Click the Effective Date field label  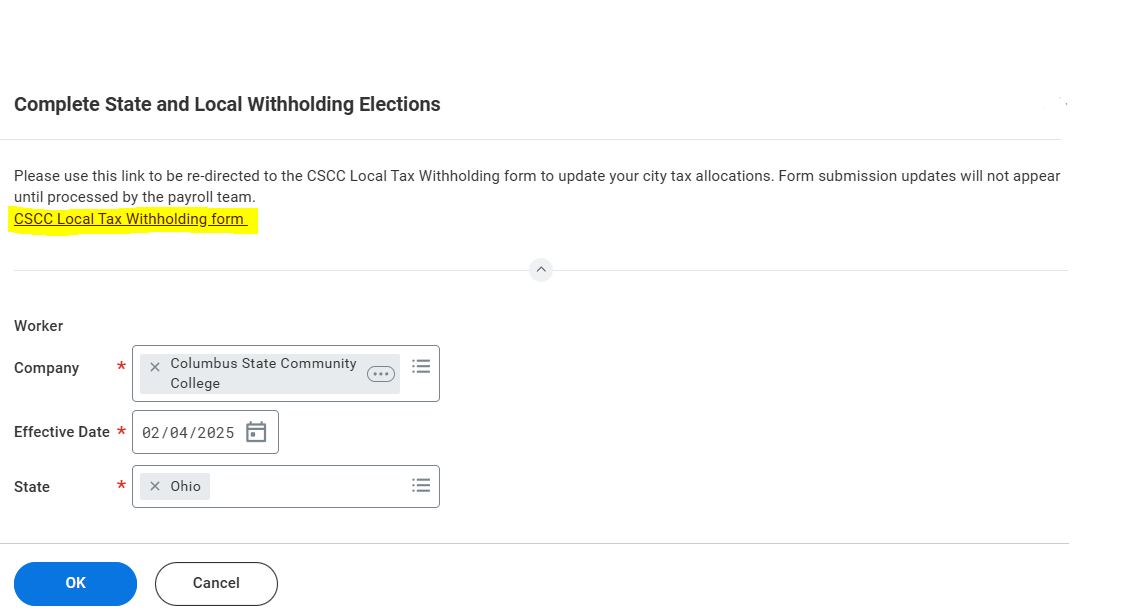click(x=62, y=432)
